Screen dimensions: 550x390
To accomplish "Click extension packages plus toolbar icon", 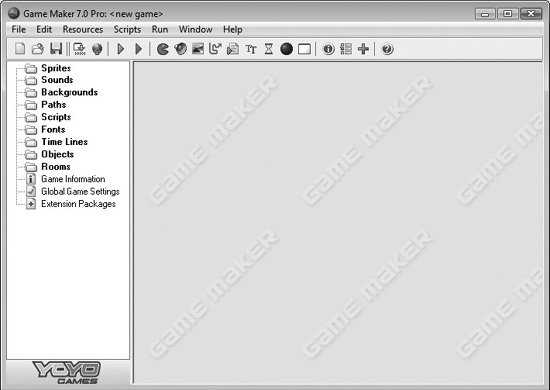I will point(363,49).
